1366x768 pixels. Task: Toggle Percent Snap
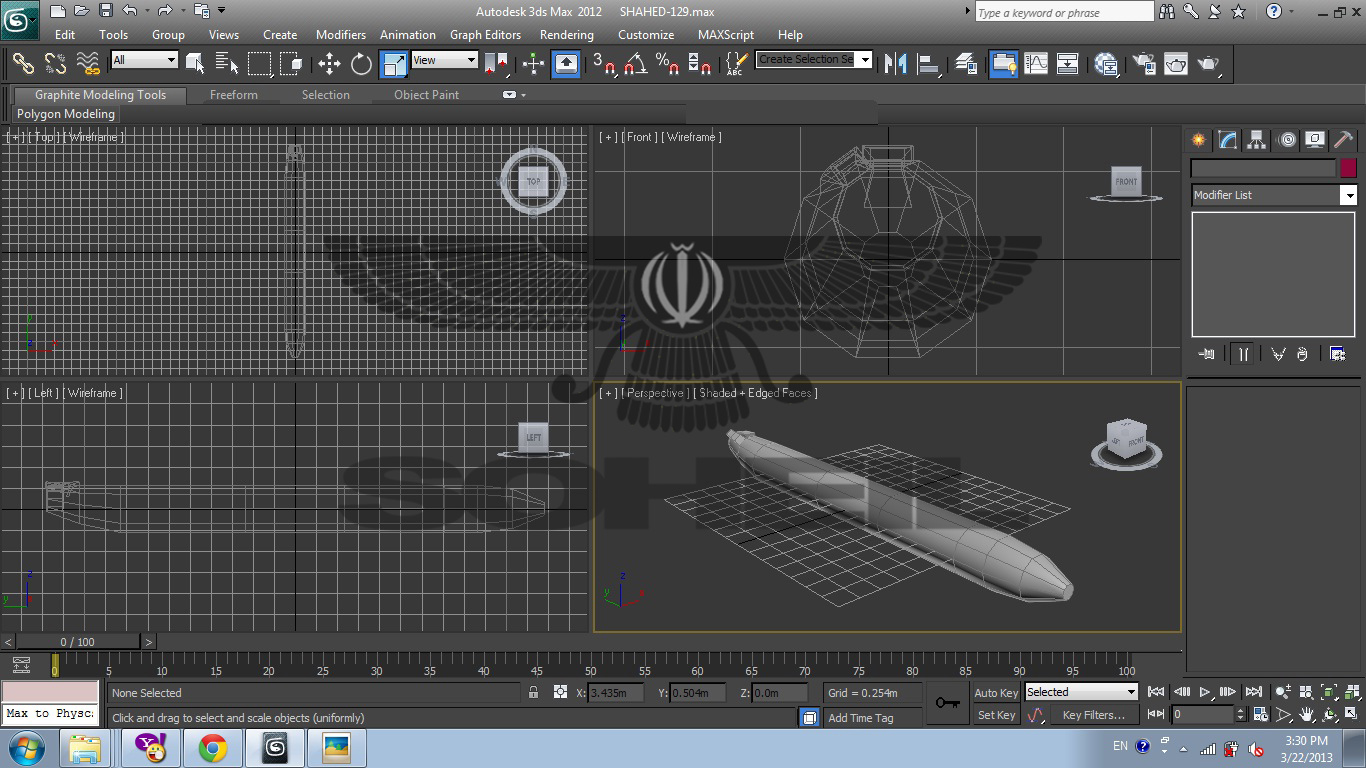click(x=668, y=64)
